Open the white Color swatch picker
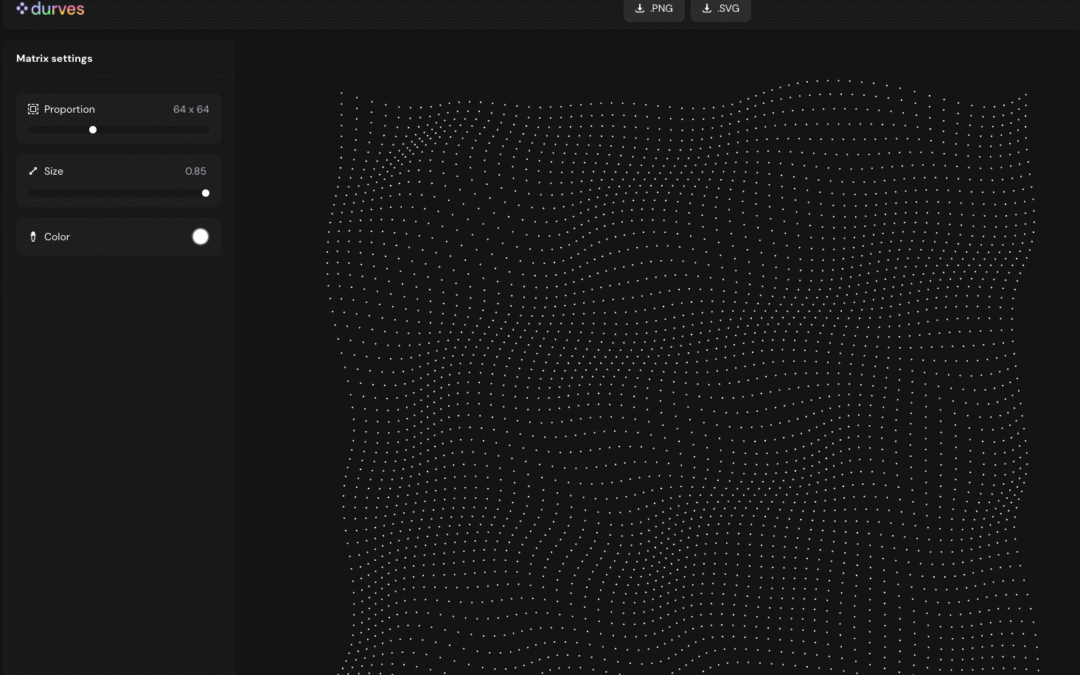 200,236
